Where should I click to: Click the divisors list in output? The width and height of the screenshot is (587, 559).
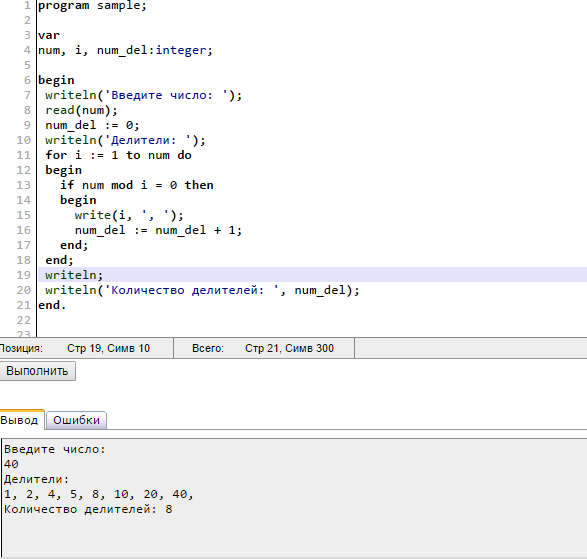point(98,494)
